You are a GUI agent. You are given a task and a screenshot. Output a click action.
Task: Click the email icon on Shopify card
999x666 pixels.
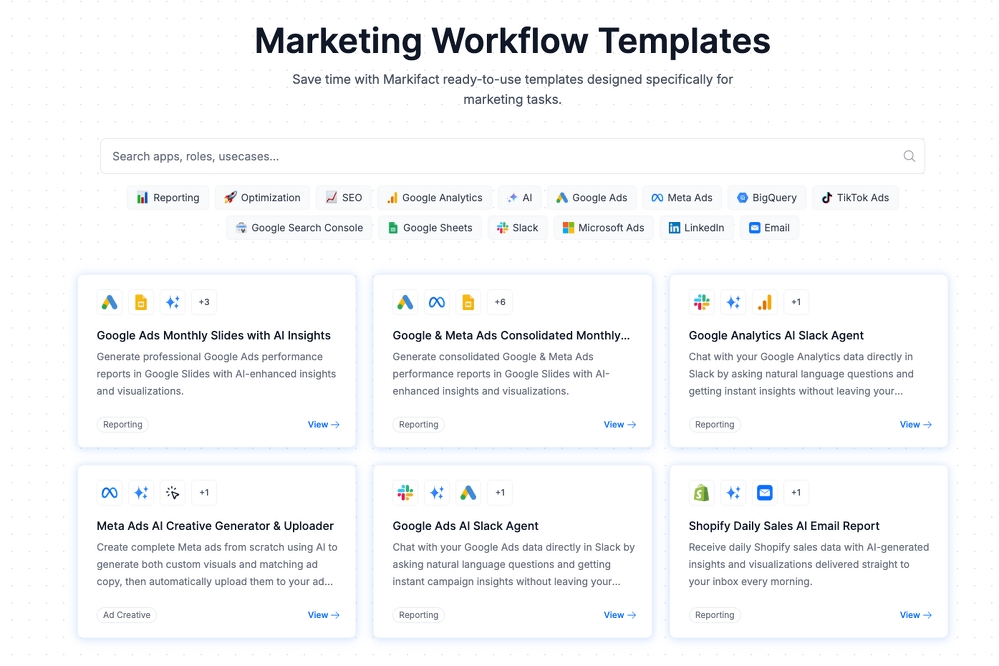click(765, 493)
